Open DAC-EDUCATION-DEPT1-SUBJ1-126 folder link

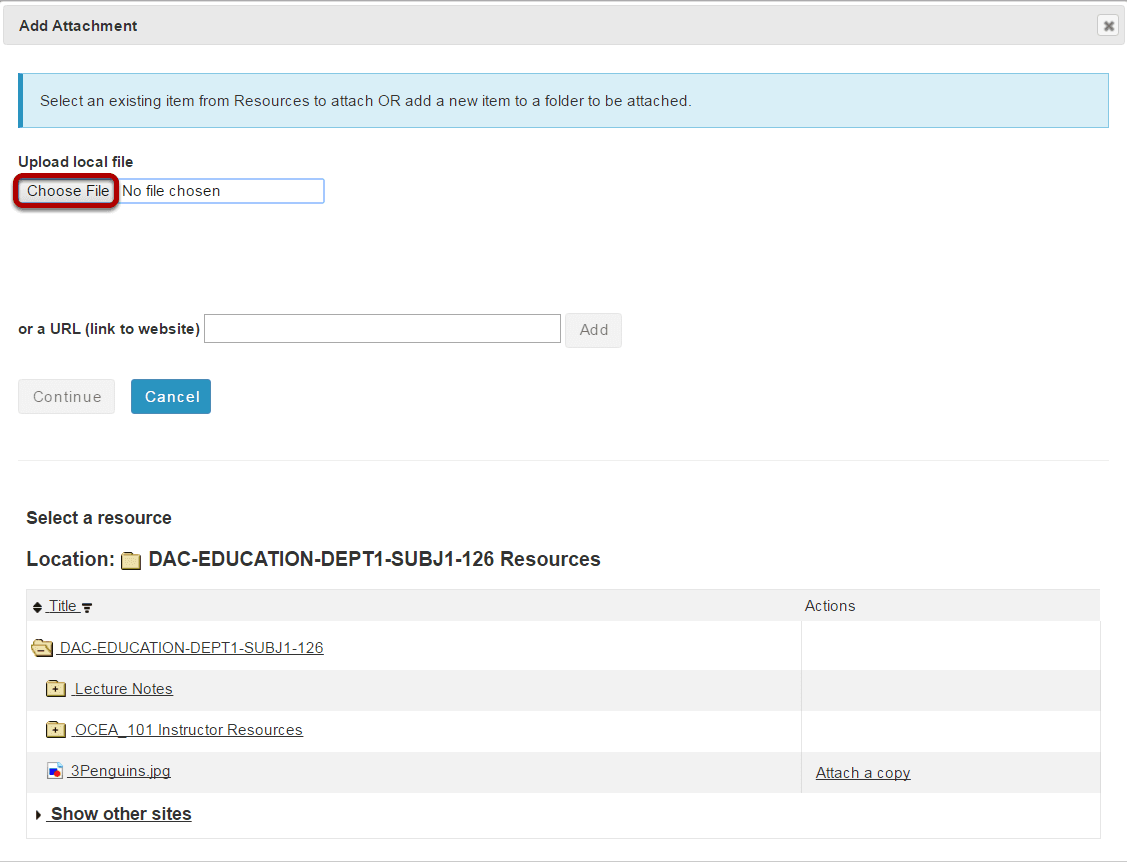[x=191, y=648]
